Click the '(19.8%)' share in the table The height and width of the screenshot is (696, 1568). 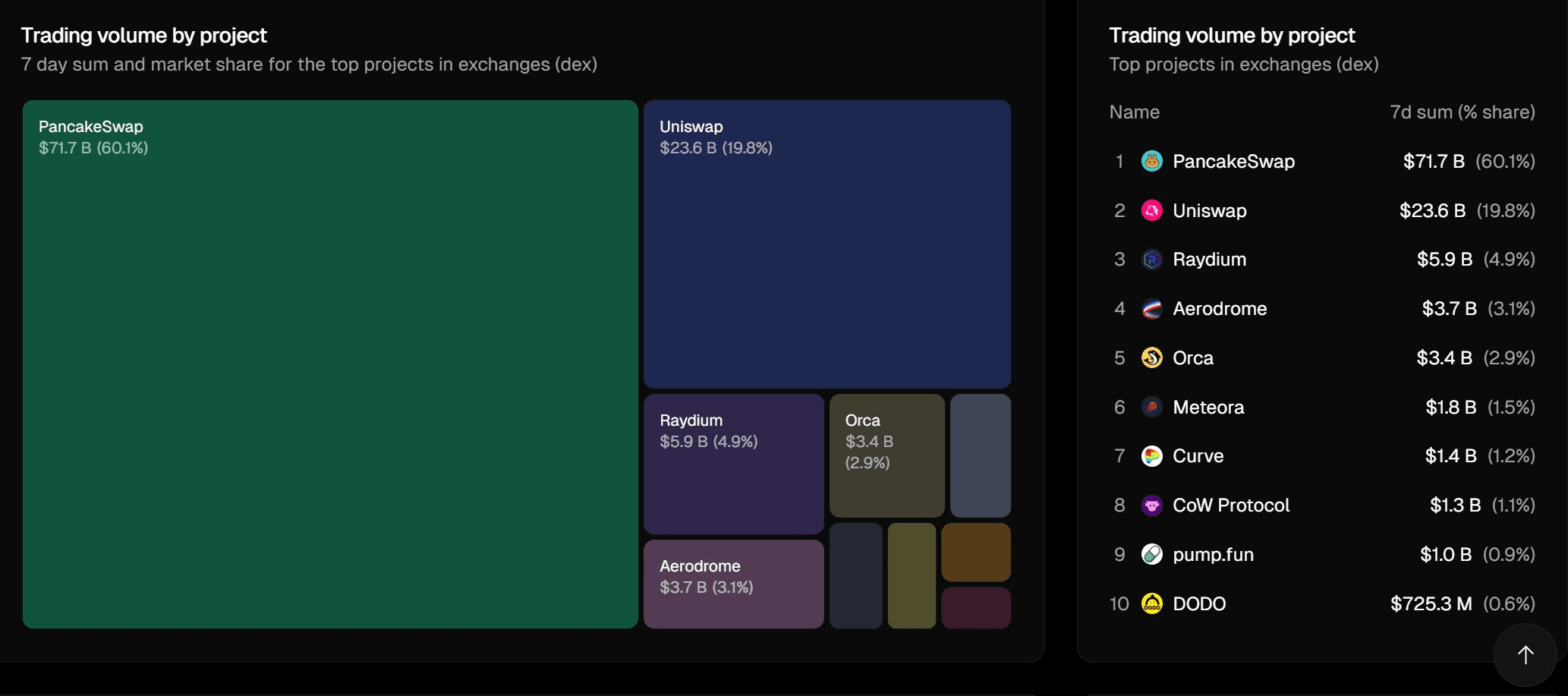pos(1506,210)
